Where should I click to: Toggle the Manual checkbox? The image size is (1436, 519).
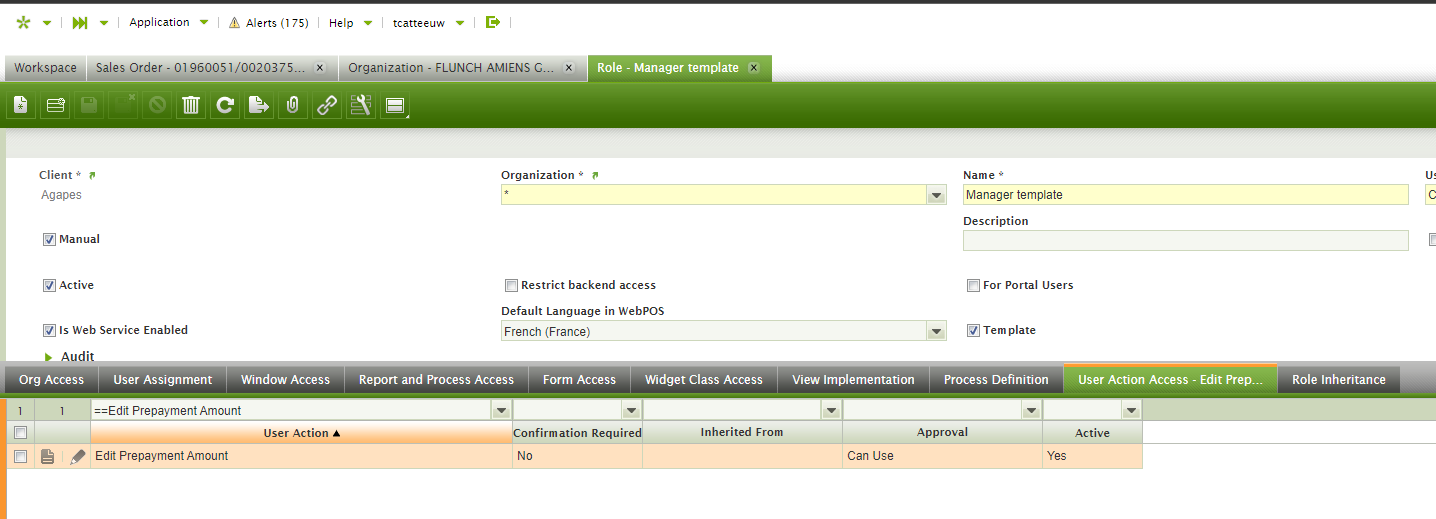click(49, 240)
